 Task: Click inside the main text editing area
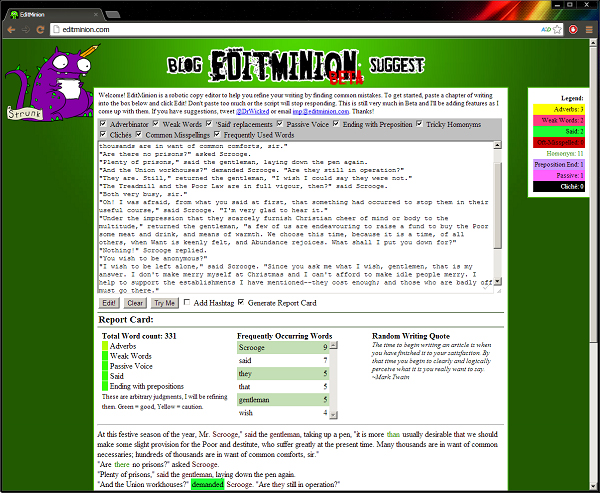pyautogui.click(x=296, y=217)
